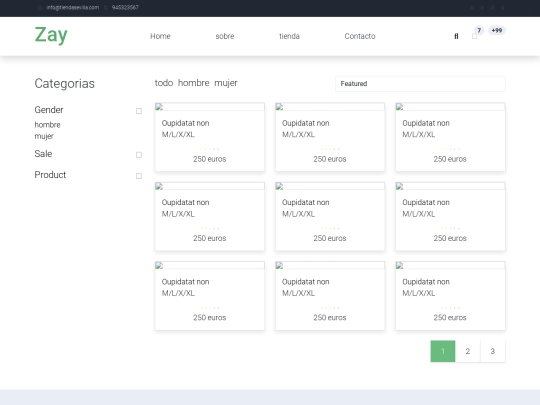Viewport: 540px width, 405px height.
Task: Open search via the icon beside Contacto
Action: 456,36
